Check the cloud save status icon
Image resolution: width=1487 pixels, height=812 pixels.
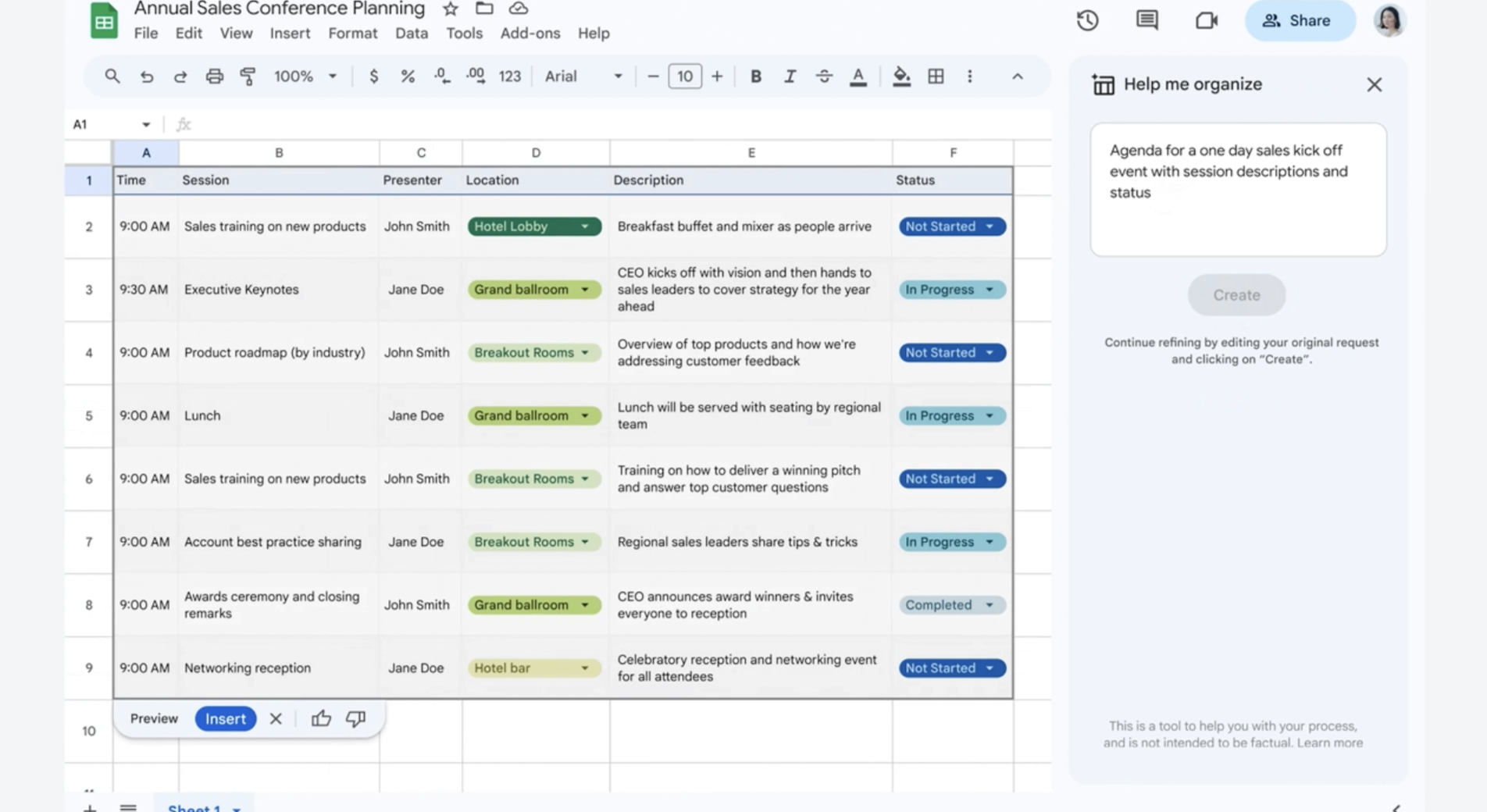(518, 9)
